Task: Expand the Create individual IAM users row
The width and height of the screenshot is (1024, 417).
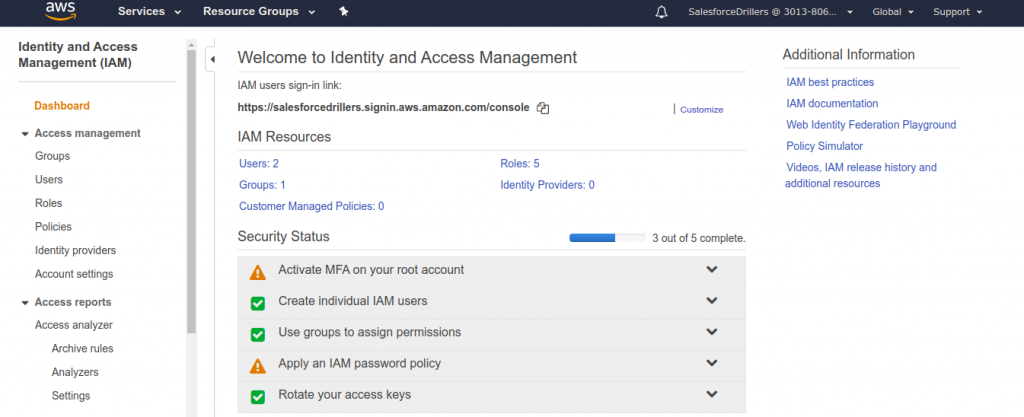Action: 712,301
